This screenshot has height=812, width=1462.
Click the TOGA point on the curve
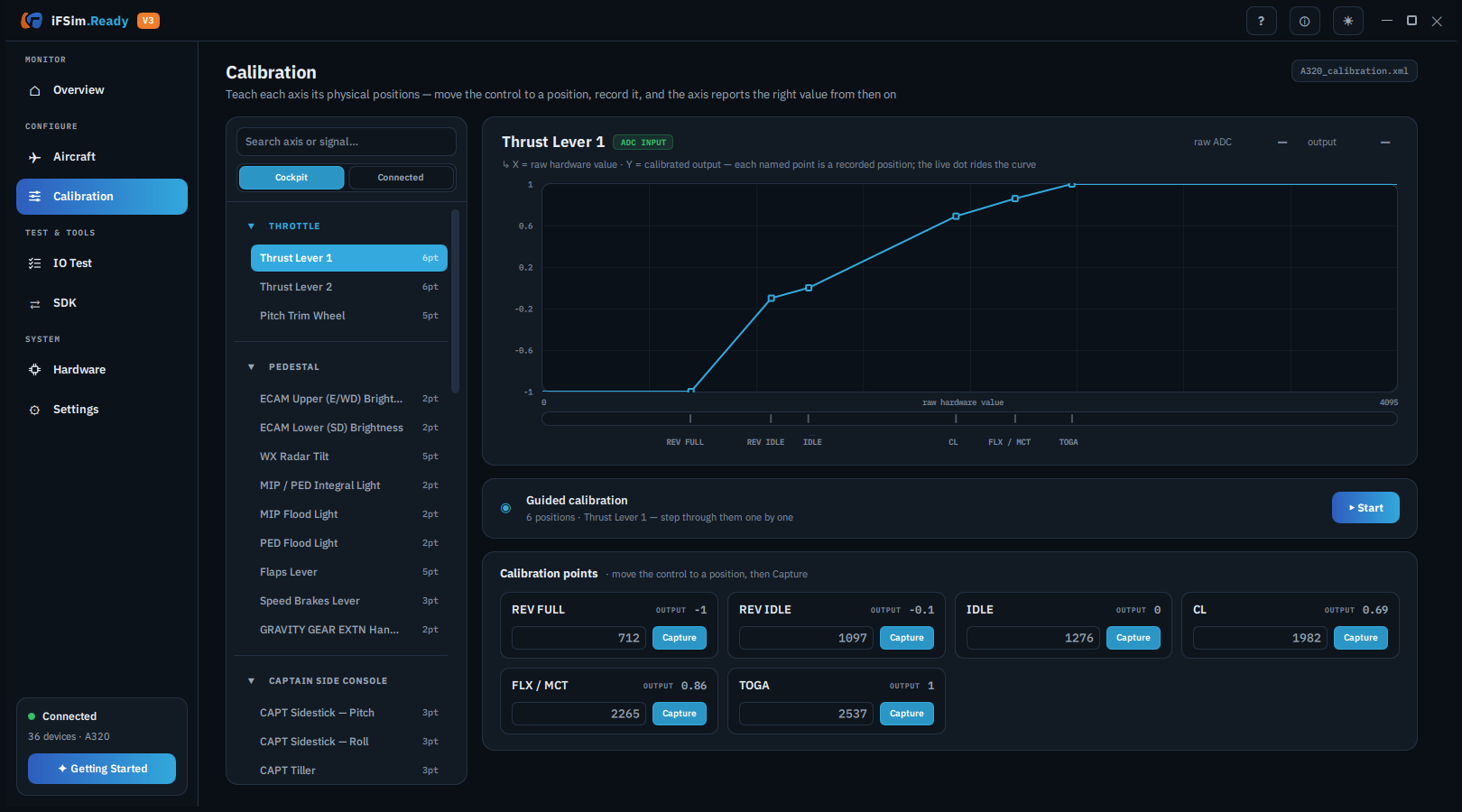1072,184
